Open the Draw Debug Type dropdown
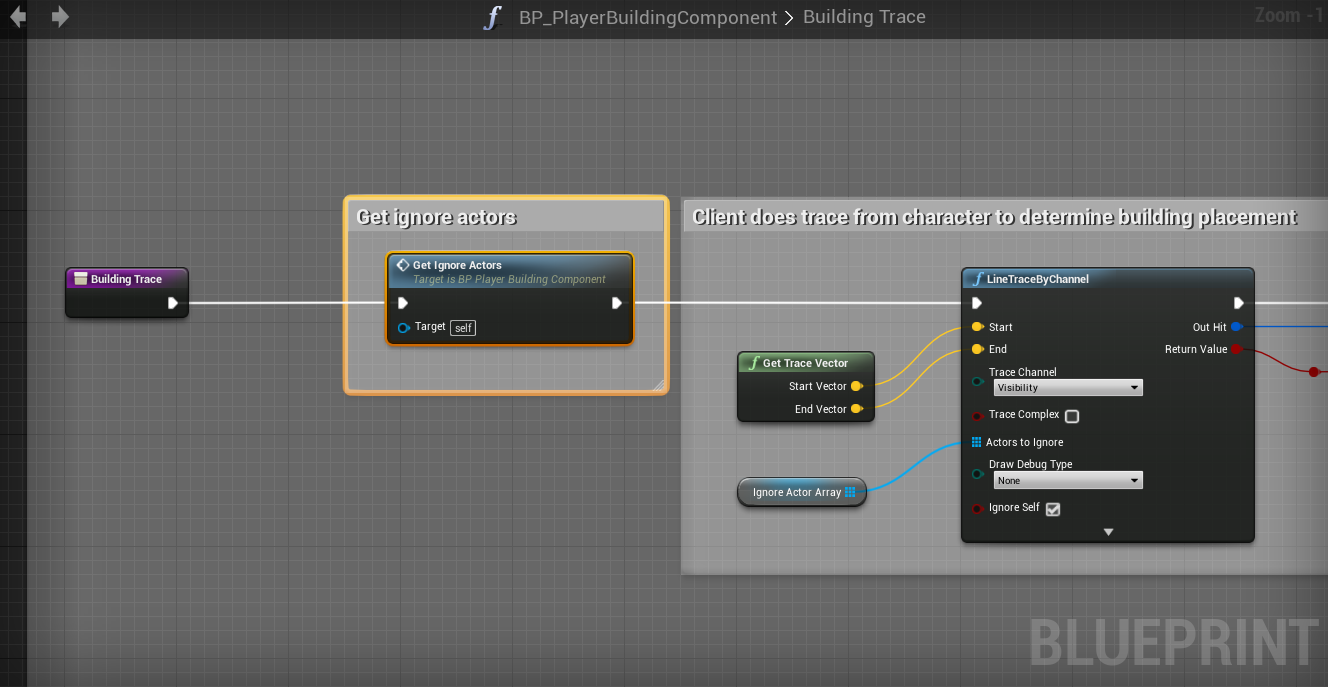 click(x=1067, y=481)
